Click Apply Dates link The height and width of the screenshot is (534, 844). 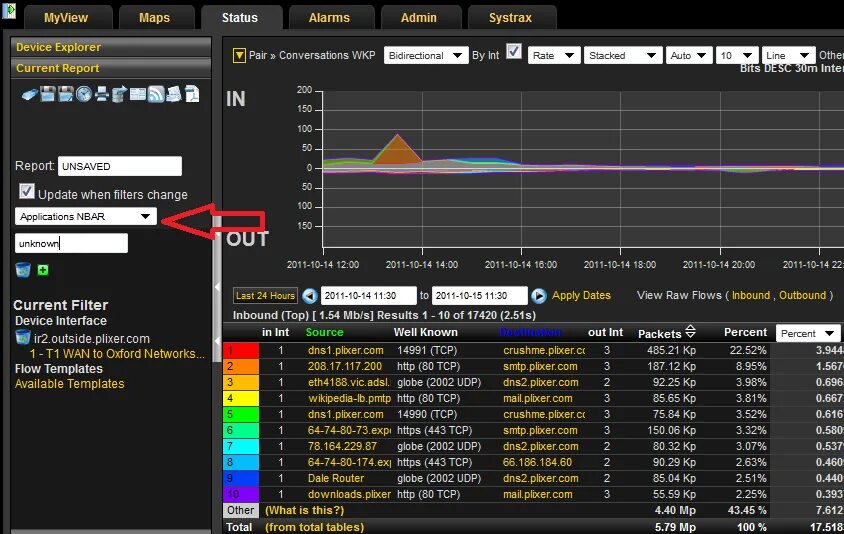pos(581,295)
